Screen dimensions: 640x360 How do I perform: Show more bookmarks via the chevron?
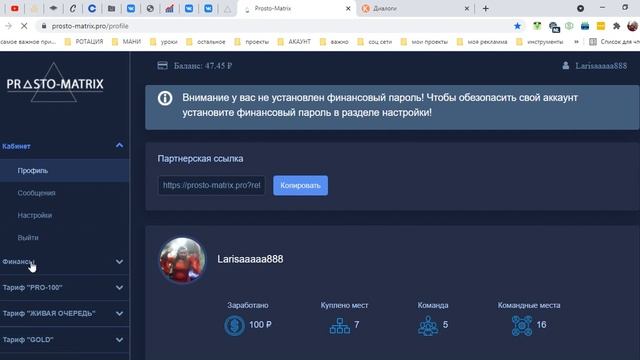click(576, 42)
